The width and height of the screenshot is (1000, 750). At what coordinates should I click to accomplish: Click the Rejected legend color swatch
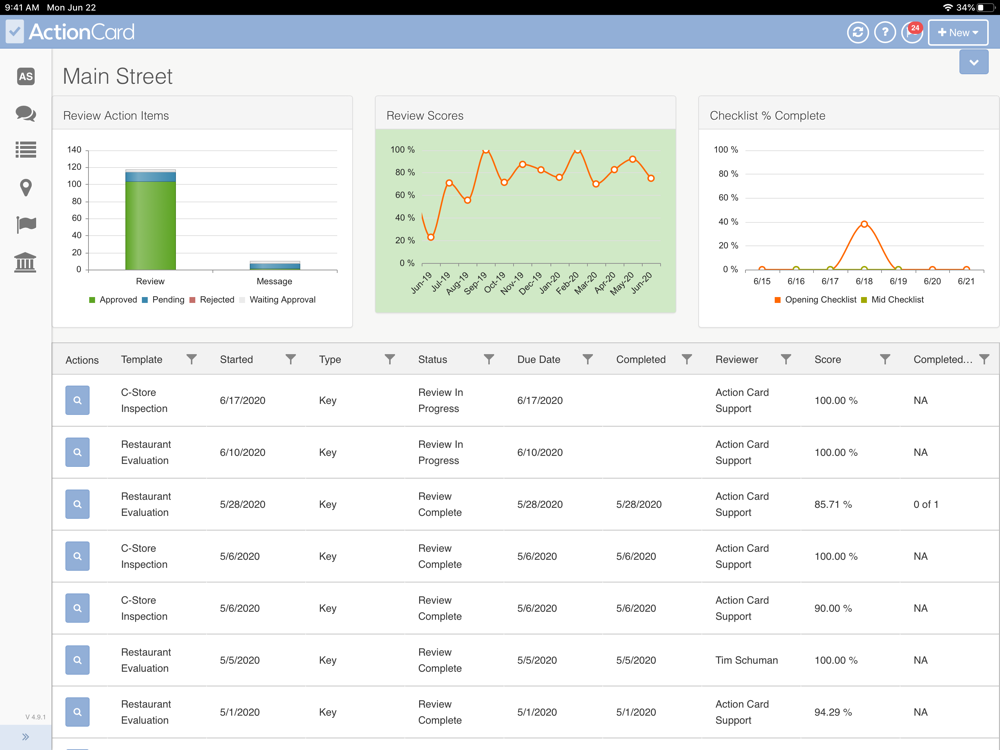click(192, 300)
